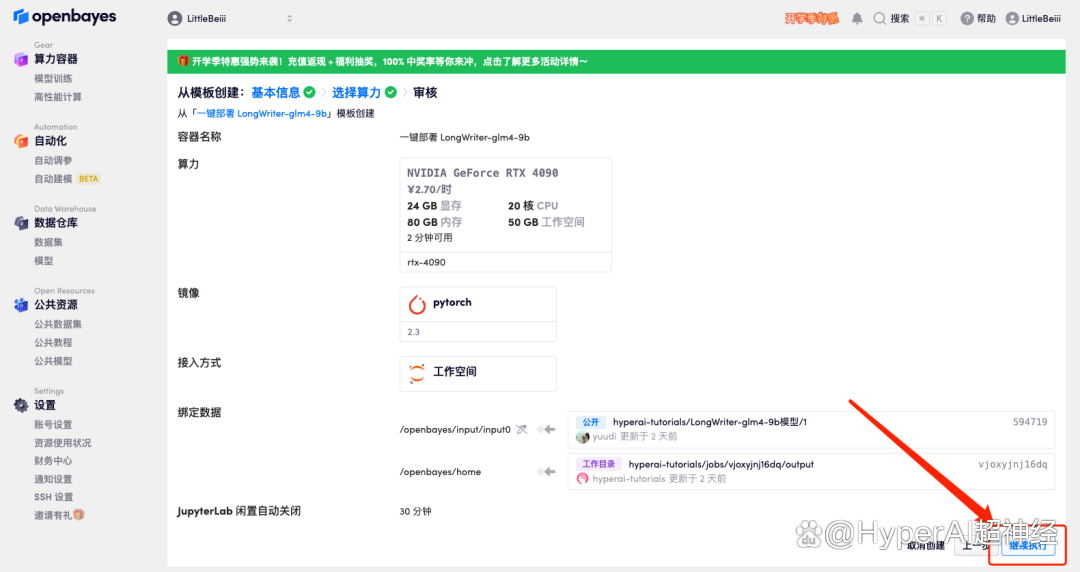The height and width of the screenshot is (572, 1080).
Task: Open the LittleBeiii user profile menu
Action: 1033,19
